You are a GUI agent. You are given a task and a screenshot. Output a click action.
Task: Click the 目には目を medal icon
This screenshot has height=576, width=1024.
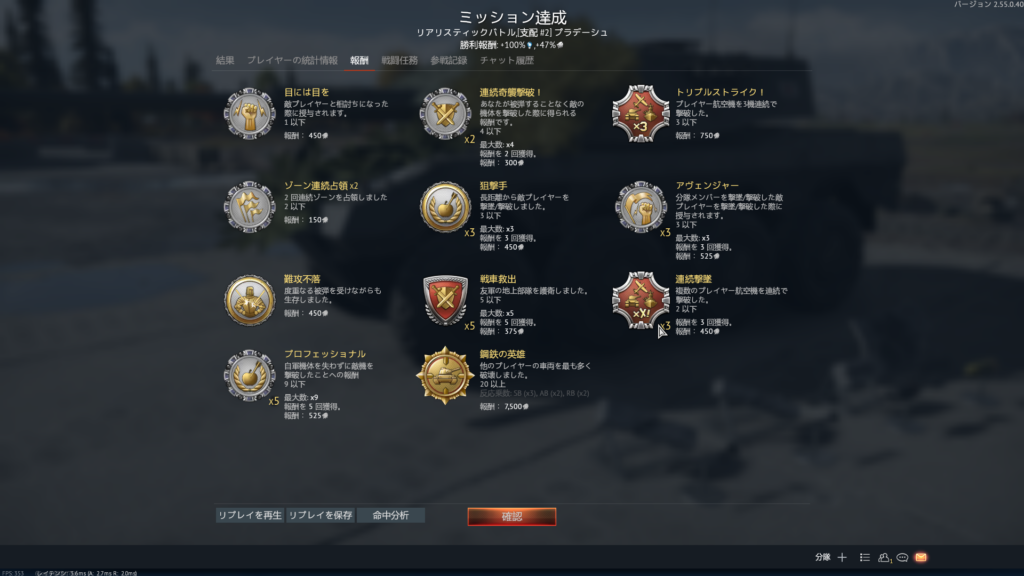tap(249, 114)
